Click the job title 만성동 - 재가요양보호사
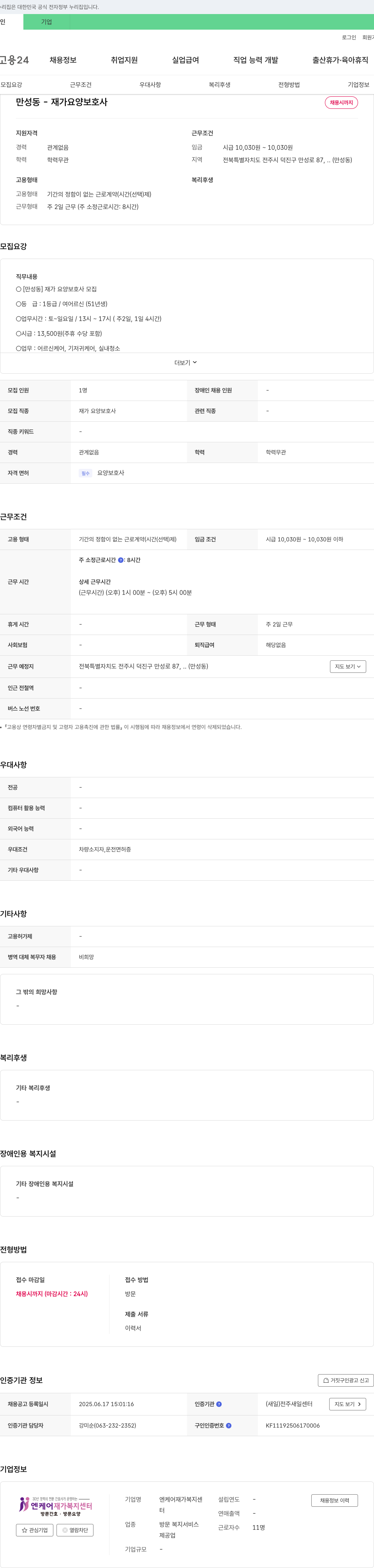This screenshot has width=374, height=1568. point(62,102)
